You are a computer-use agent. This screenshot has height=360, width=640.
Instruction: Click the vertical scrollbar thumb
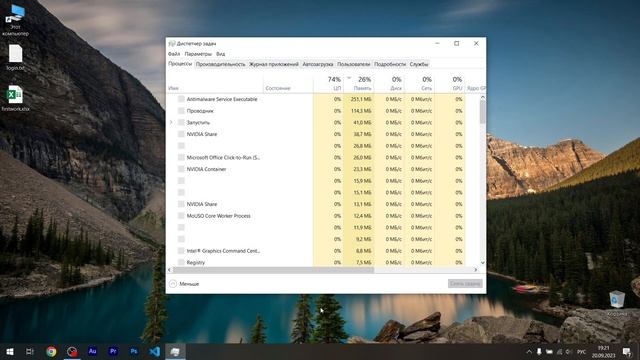coord(482,112)
